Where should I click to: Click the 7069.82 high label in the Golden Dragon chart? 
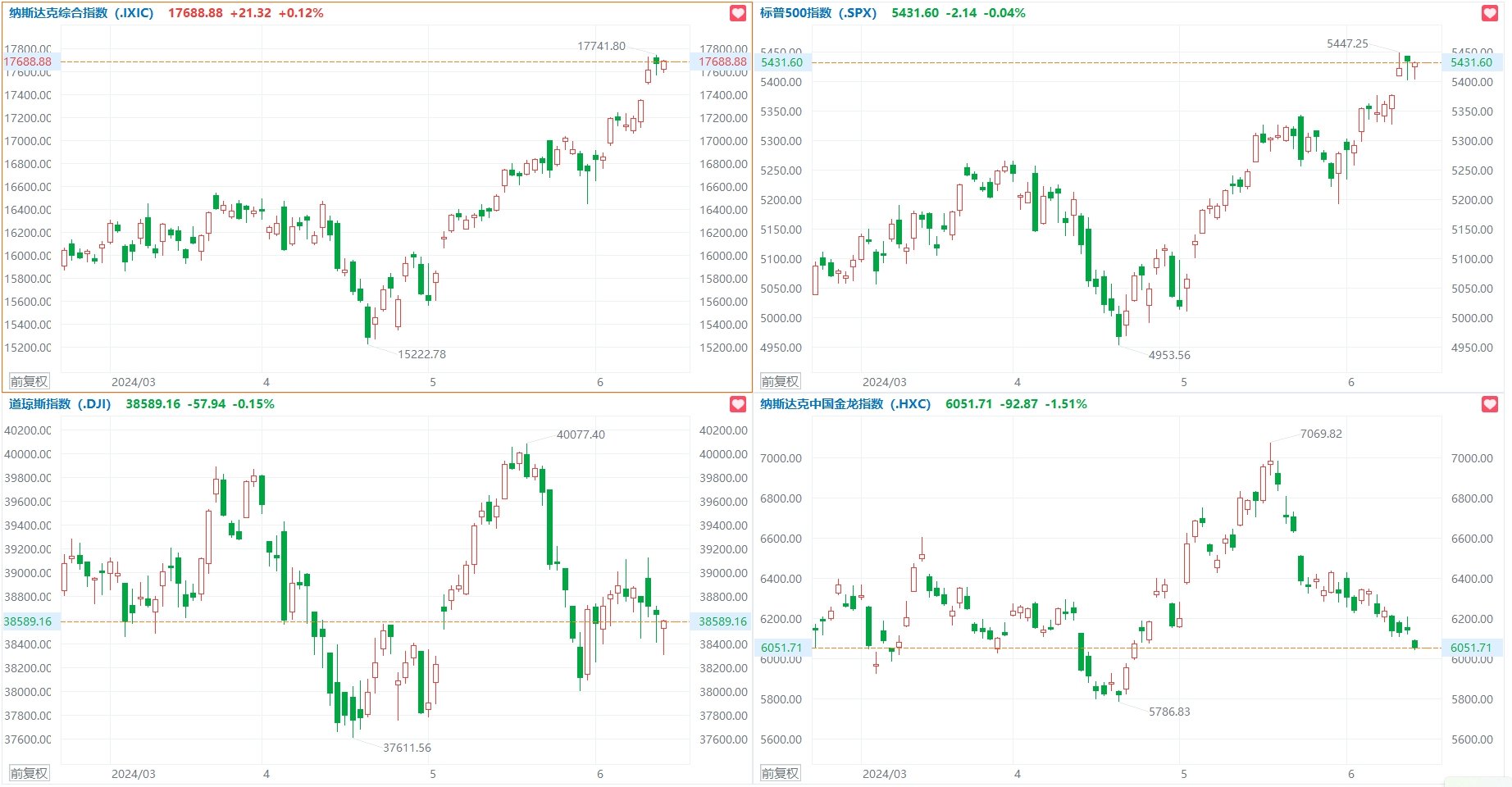pyautogui.click(x=1321, y=434)
